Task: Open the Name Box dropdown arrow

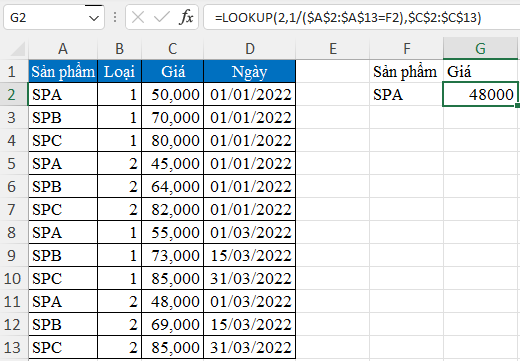Action: tap(94, 18)
